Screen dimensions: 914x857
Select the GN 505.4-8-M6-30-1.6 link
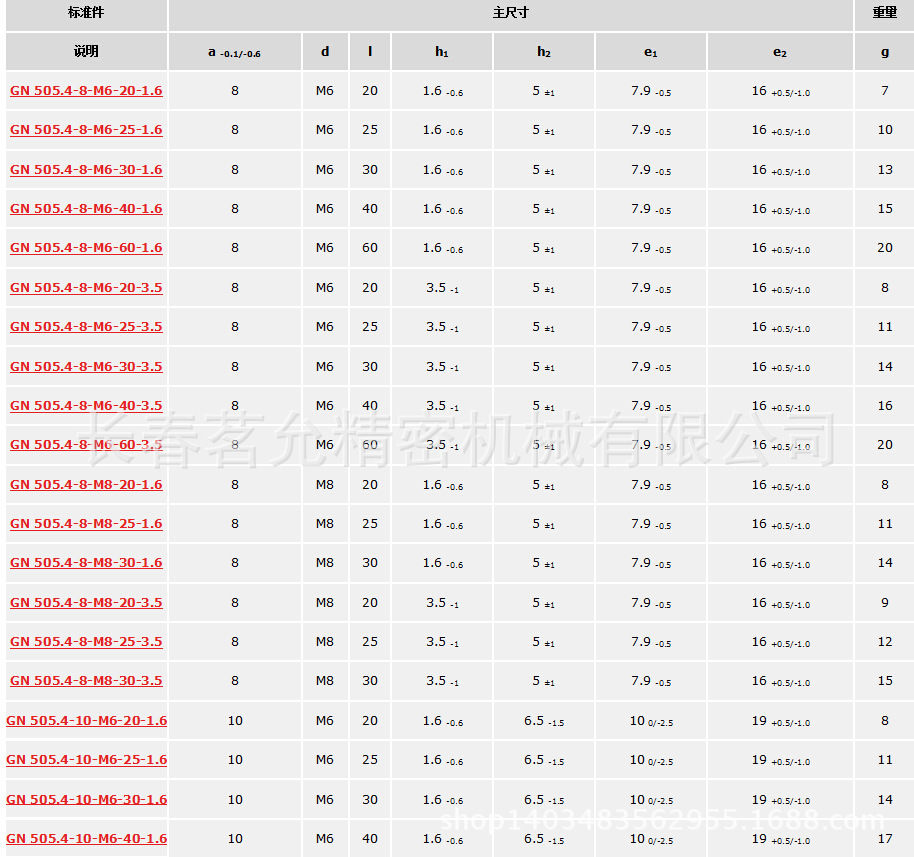click(x=86, y=170)
